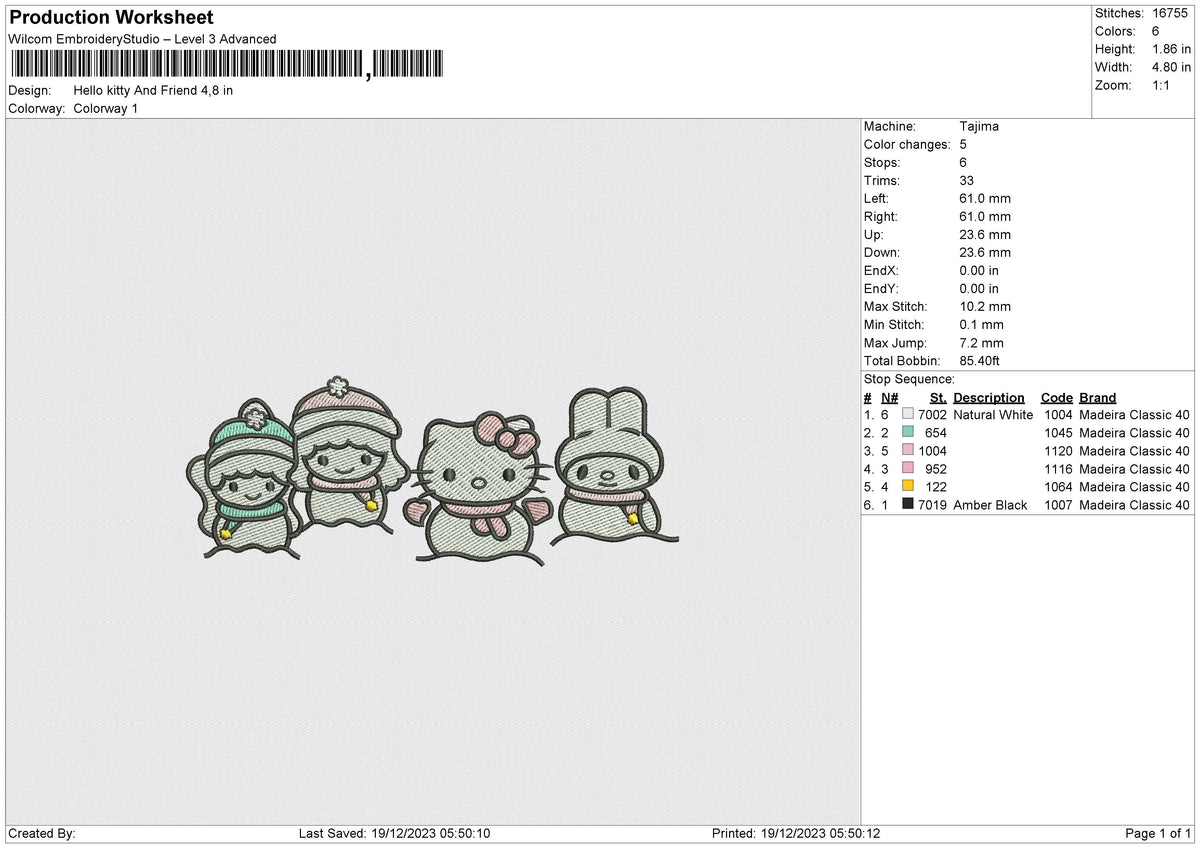1200x848 pixels.
Task: Select the EndX value 0.00 in
Action: pos(979,271)
